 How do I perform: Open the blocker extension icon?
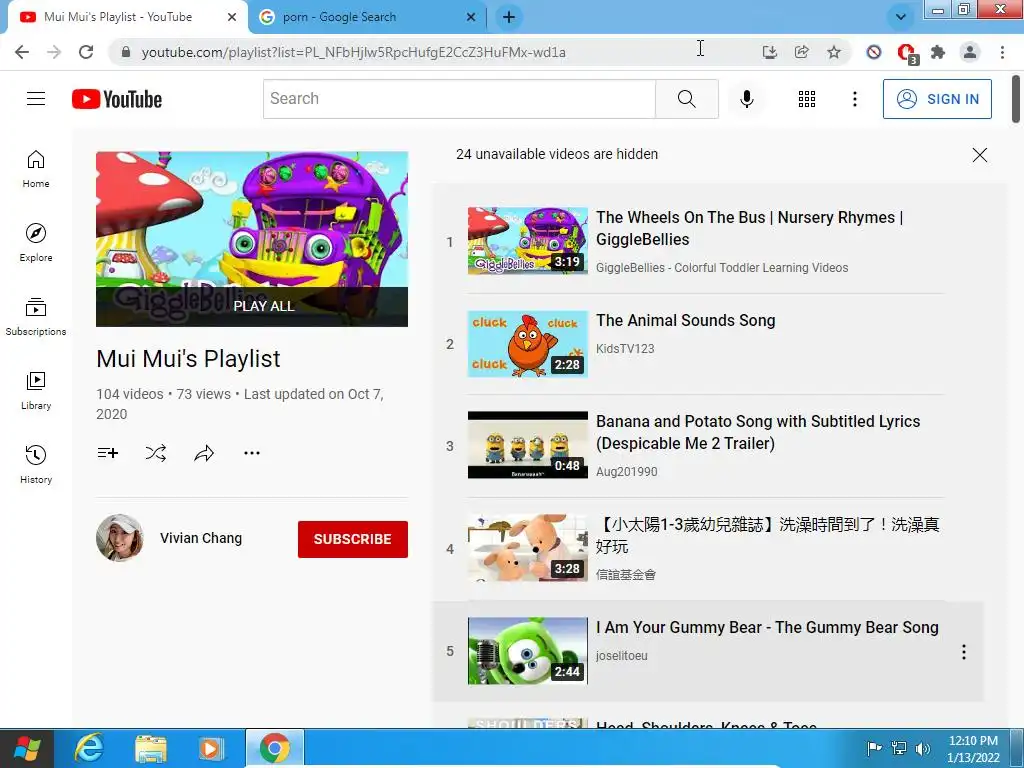(x=874, y=52)
